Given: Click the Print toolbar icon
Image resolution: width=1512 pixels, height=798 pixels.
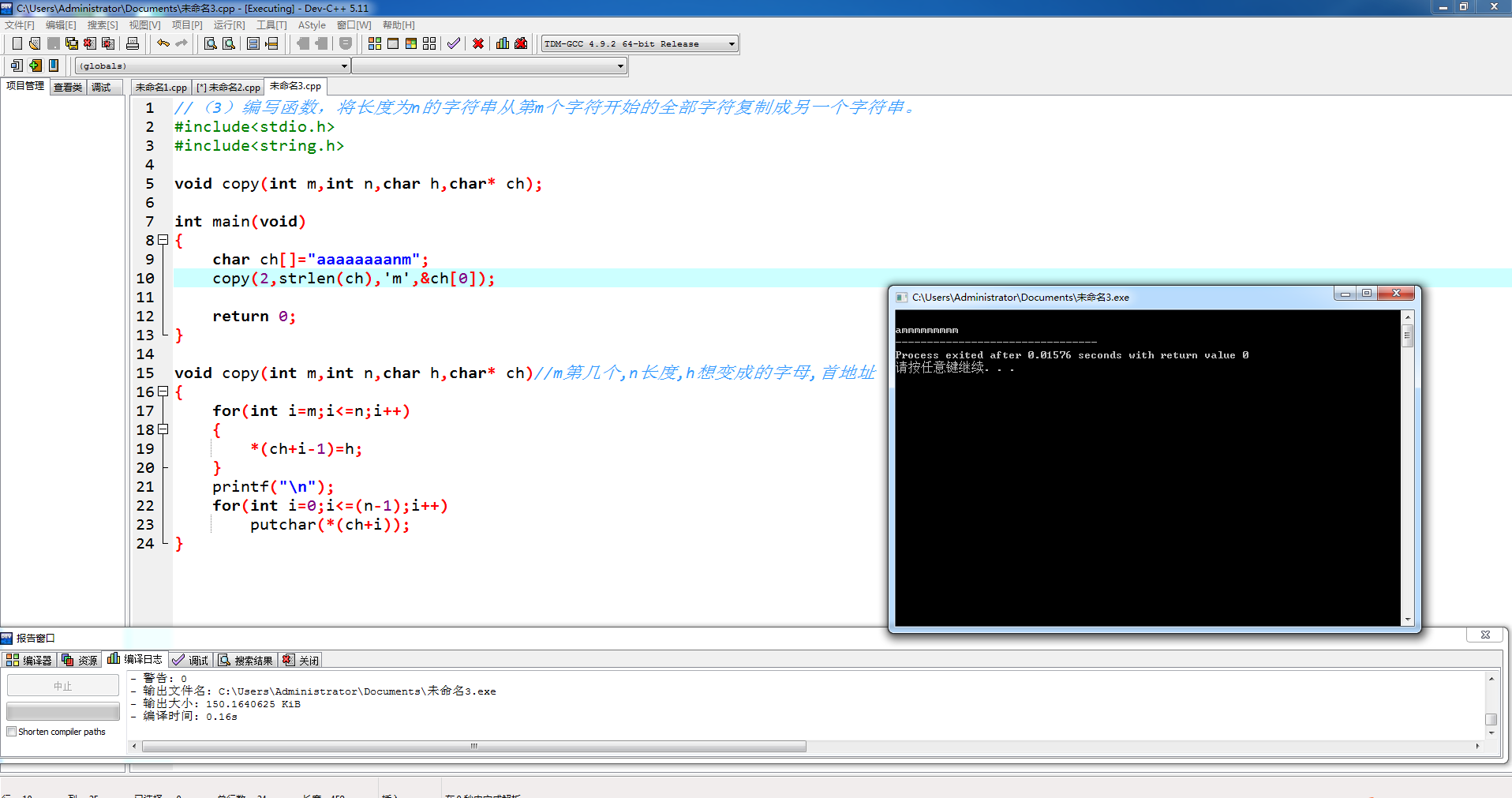Looking at the screenshot, I should 133,43.
